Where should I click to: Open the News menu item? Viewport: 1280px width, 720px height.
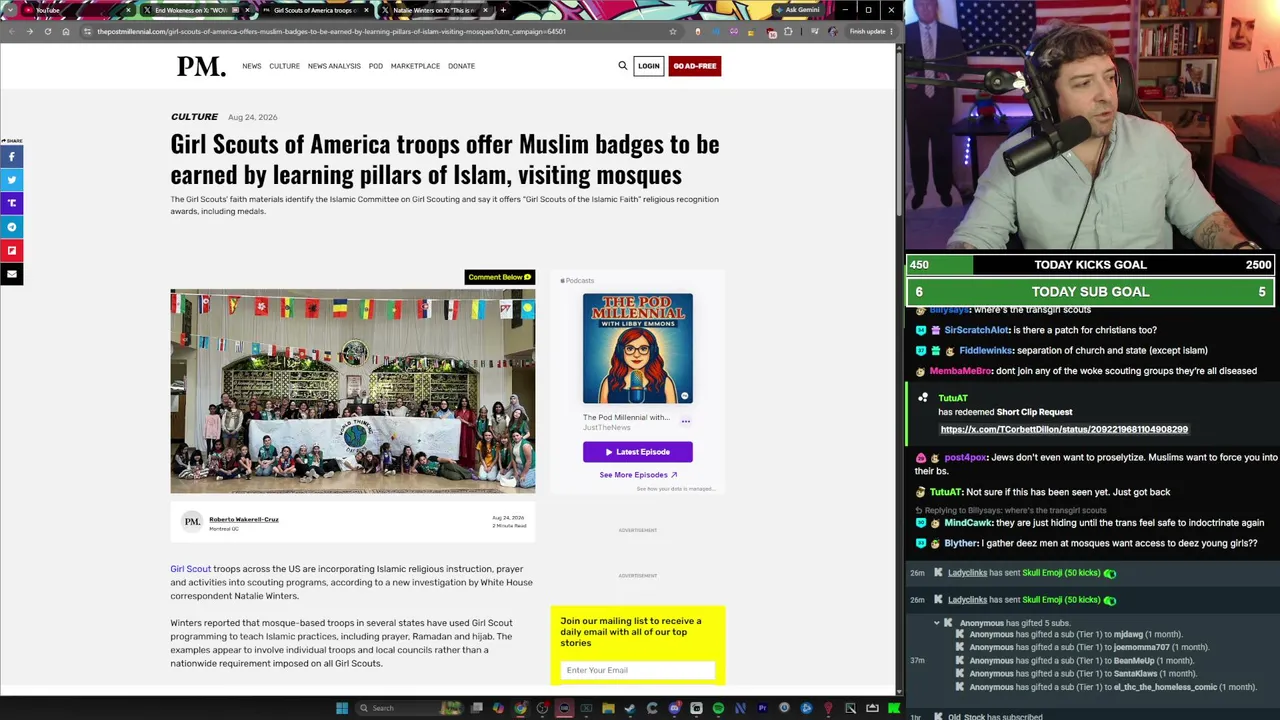tap(252, 66)
